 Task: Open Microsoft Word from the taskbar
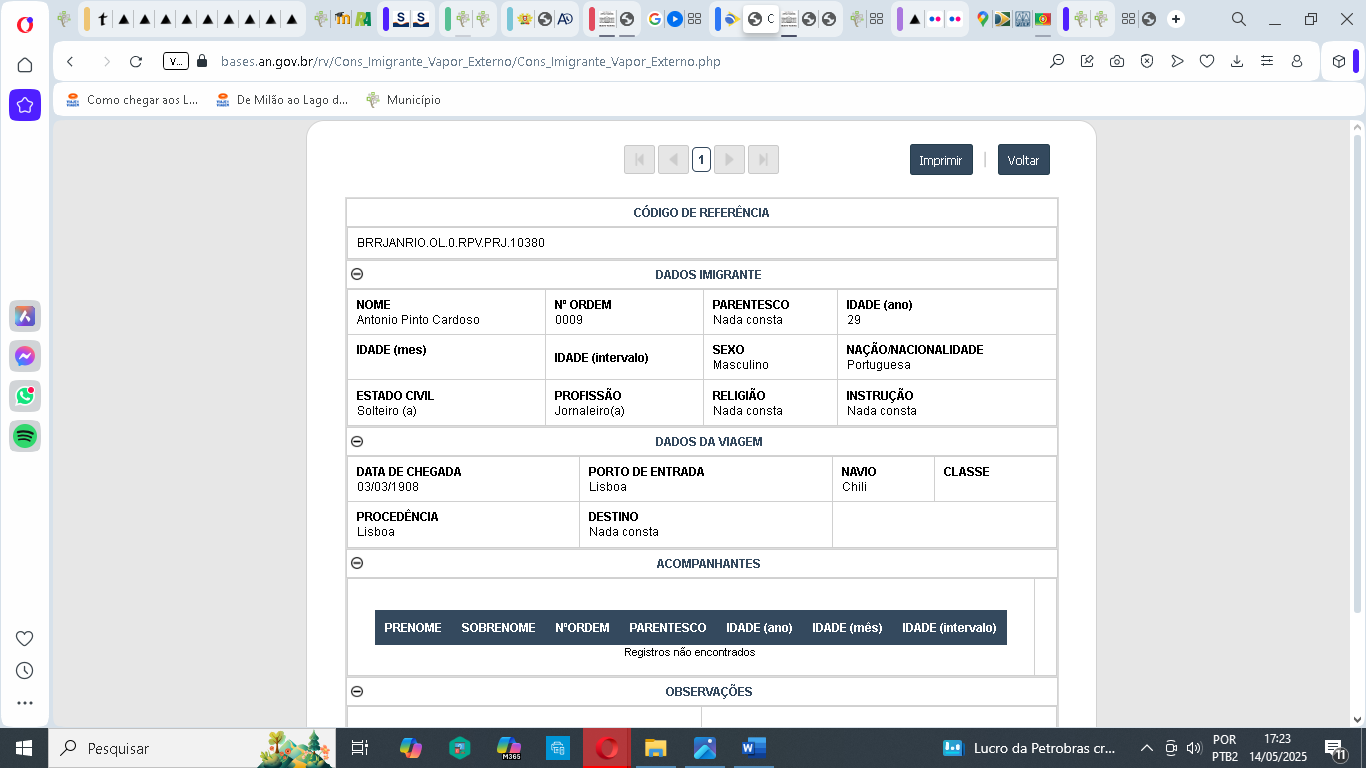pyautogui.click(x=753, y=748)
